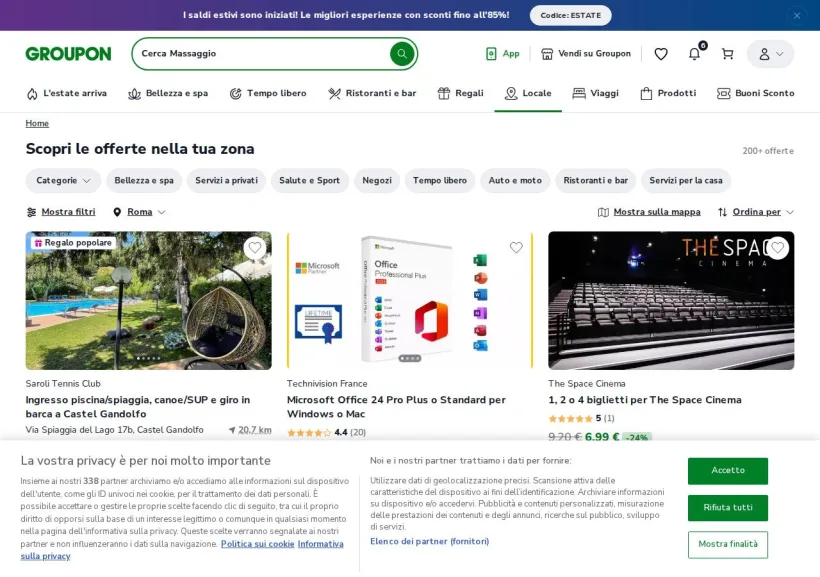Go to Home breadcrumb link
The height and width of the screenshot is (577, 820).
37,123
